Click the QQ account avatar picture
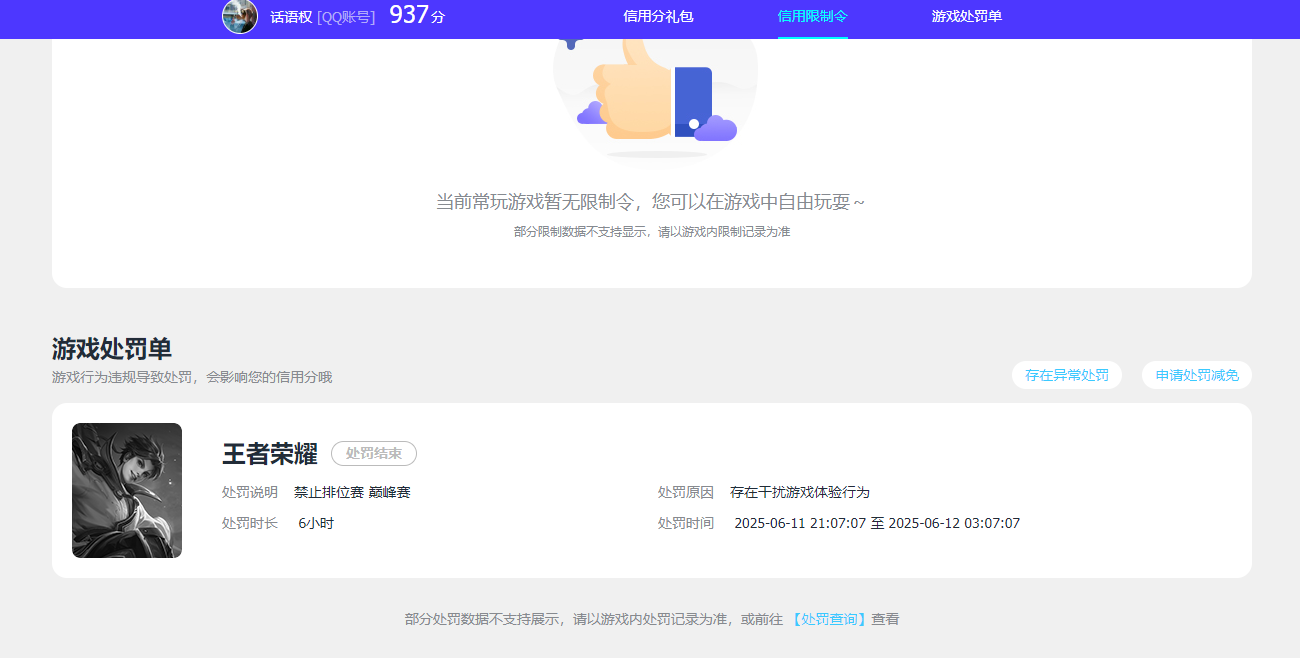This screenshot has width=1300, height=658. click(x=240, y=18)
